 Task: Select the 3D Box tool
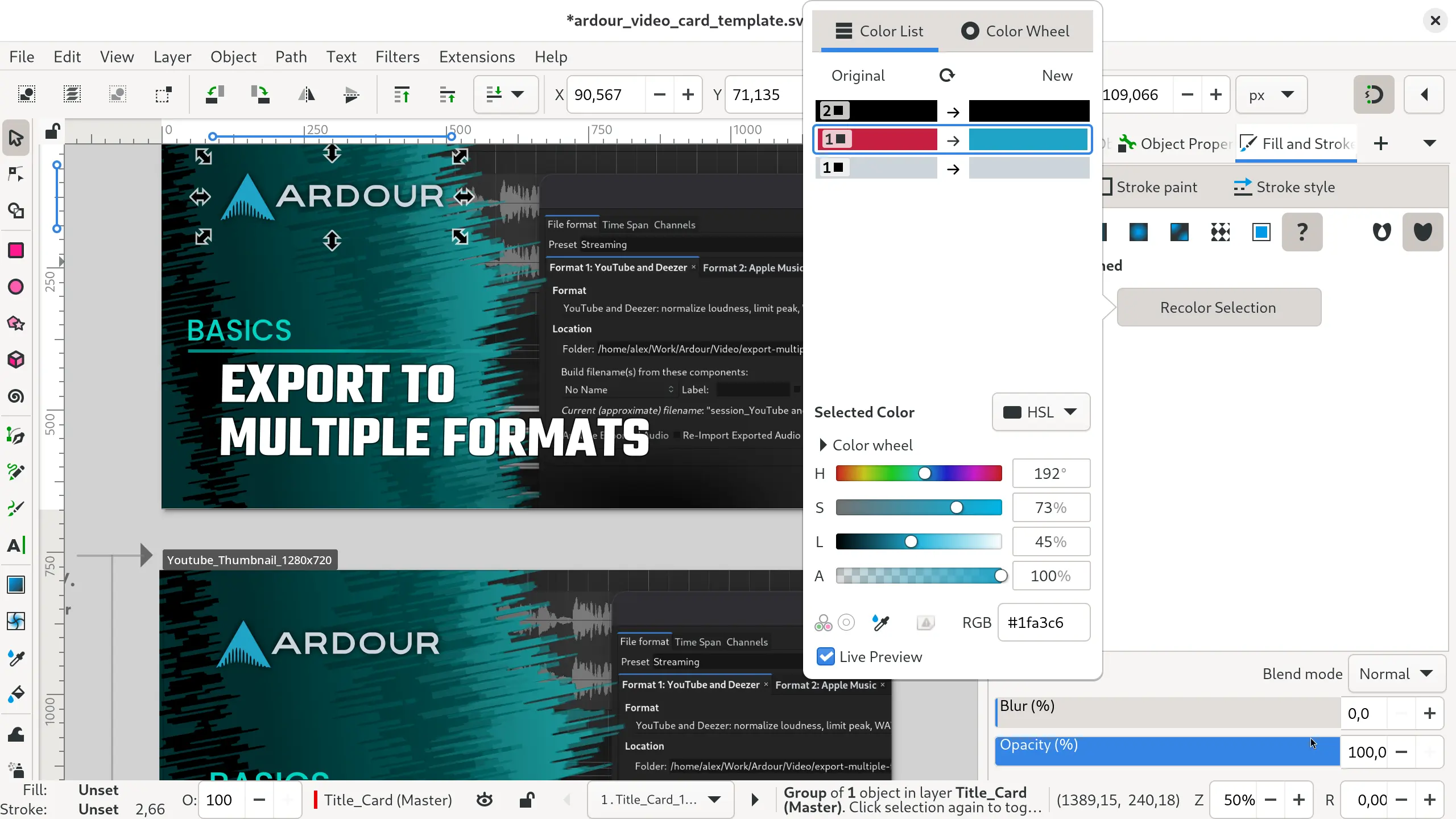(16, 360)
